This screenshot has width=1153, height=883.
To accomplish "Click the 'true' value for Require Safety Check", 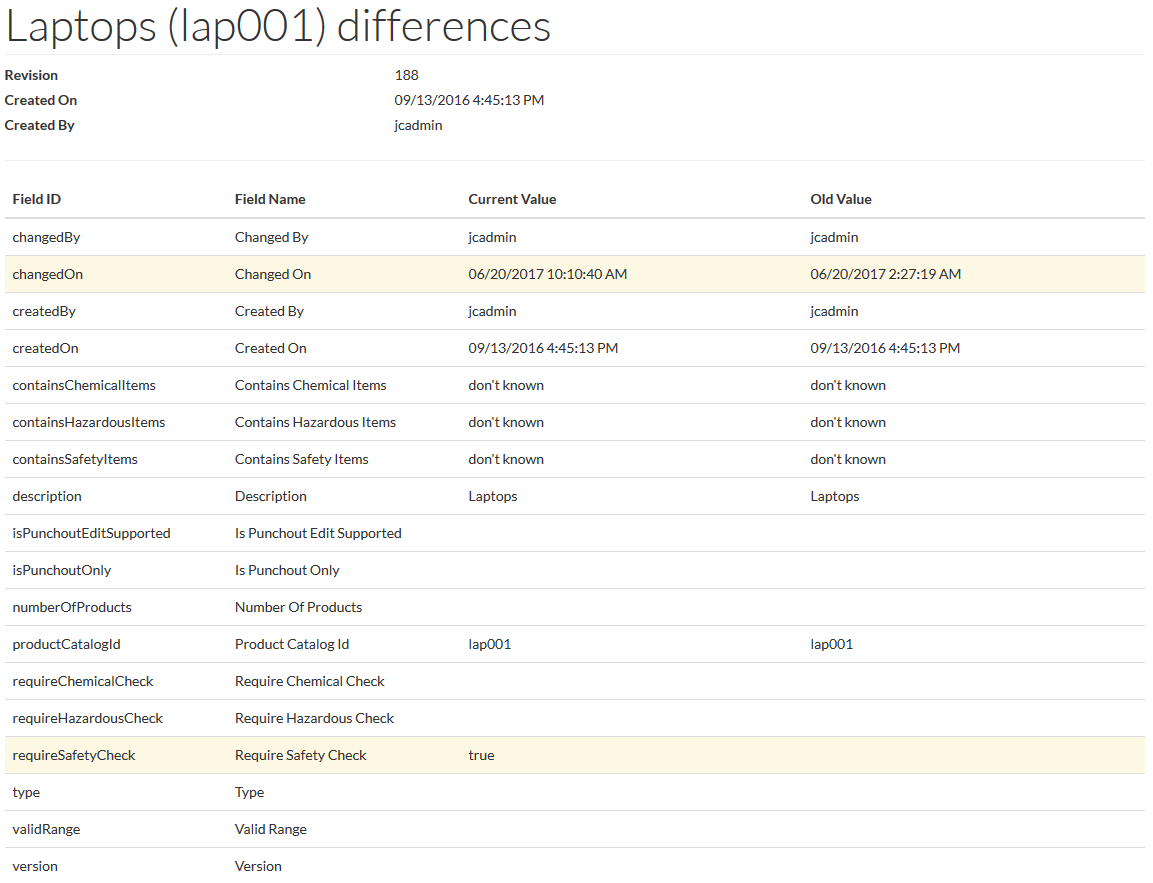I will click(481, 755).
